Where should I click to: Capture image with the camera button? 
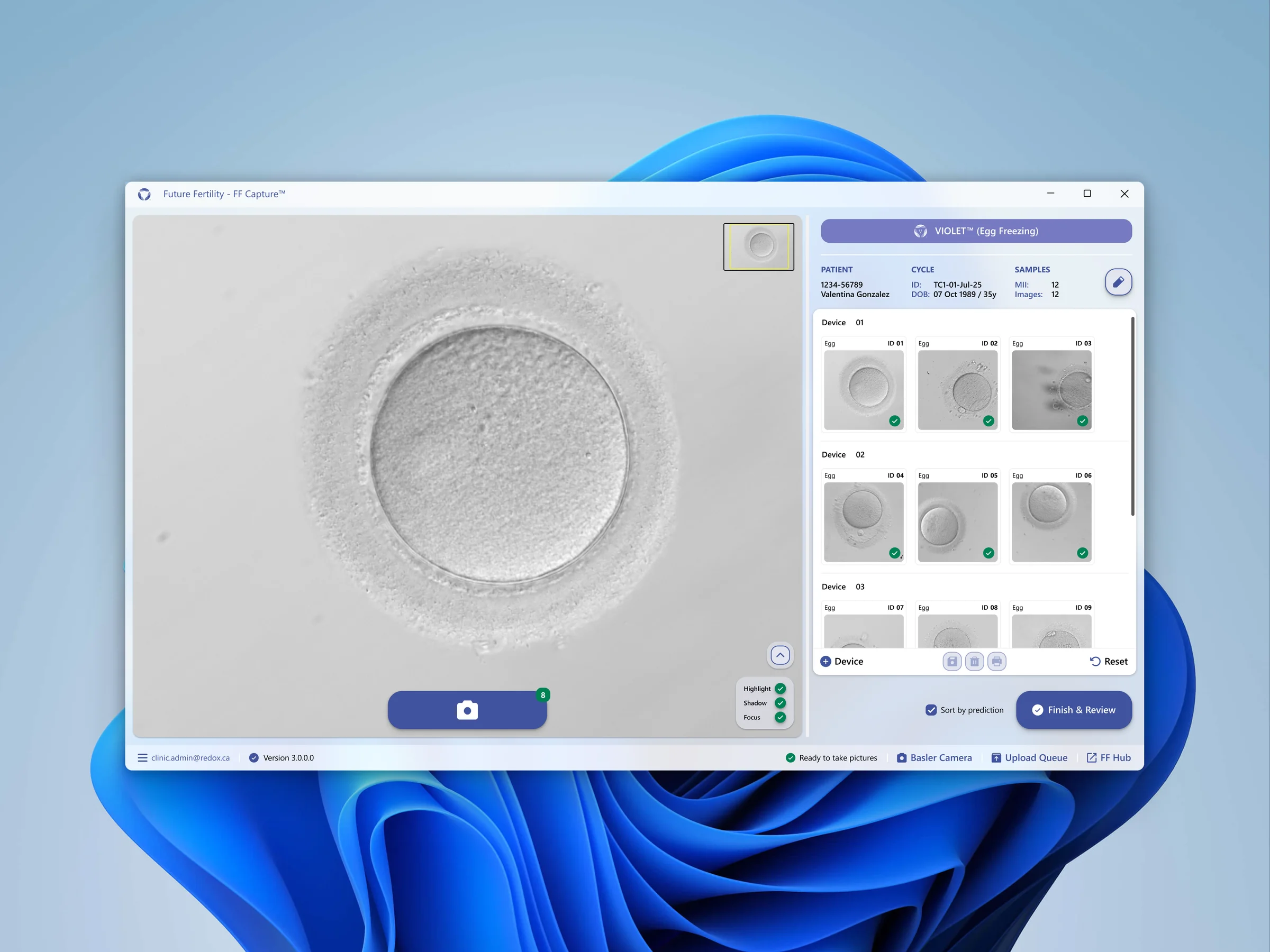click(467, 710)
